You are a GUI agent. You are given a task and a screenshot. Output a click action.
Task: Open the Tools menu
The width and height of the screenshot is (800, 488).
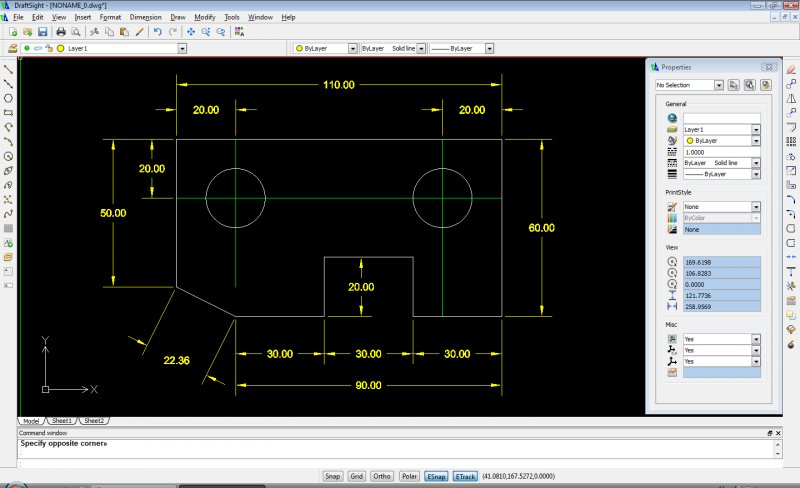pyautogui.click(x=232, y=17)
